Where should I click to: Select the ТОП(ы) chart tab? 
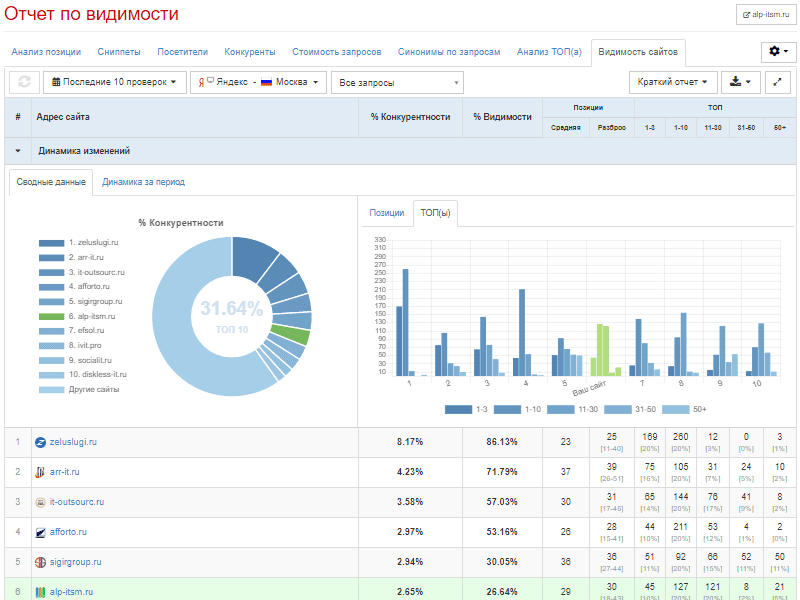tap(435, 213)
